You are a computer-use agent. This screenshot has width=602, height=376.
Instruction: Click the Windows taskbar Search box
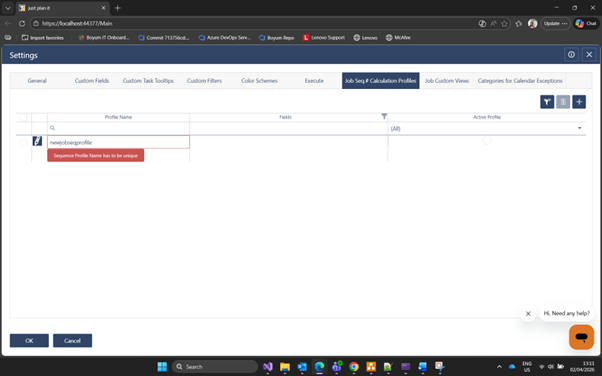215,367
